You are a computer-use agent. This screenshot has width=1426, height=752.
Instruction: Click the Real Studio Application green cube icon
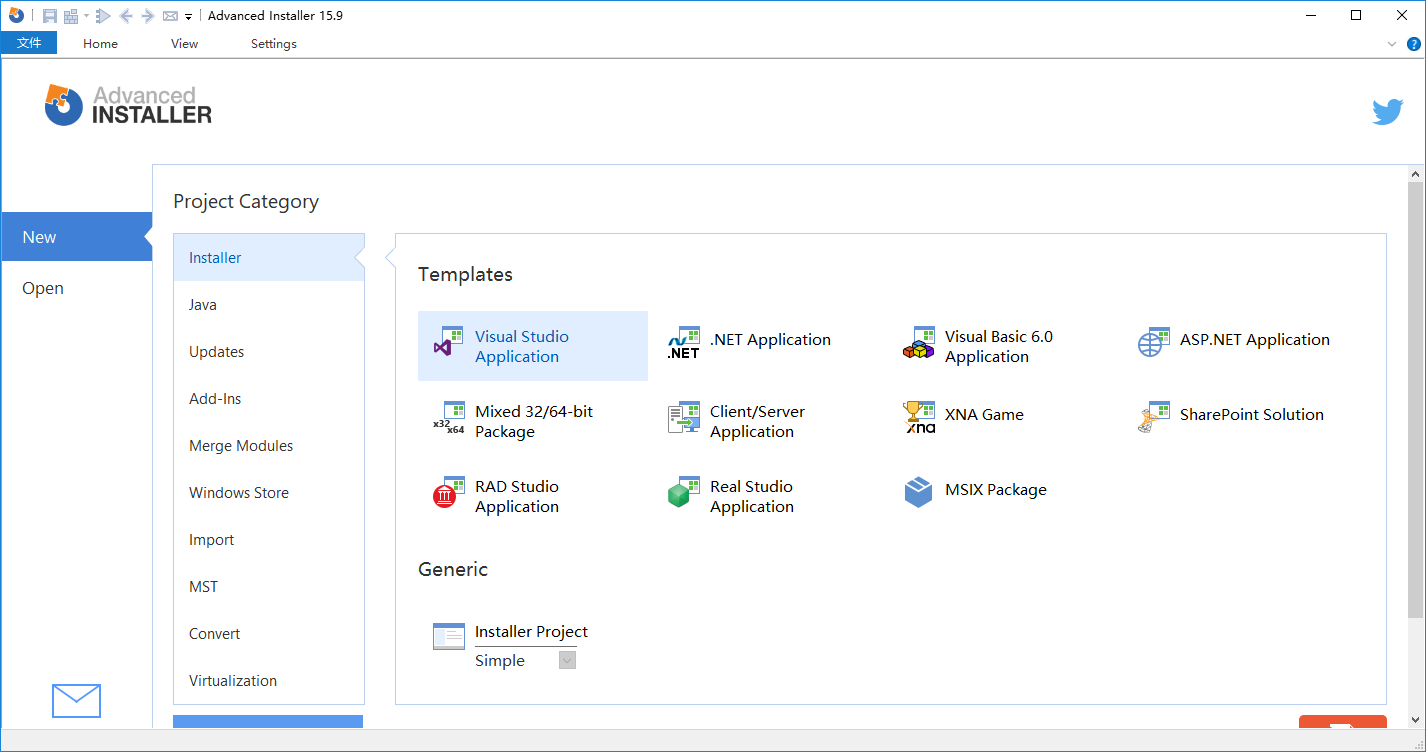(684, 492)
